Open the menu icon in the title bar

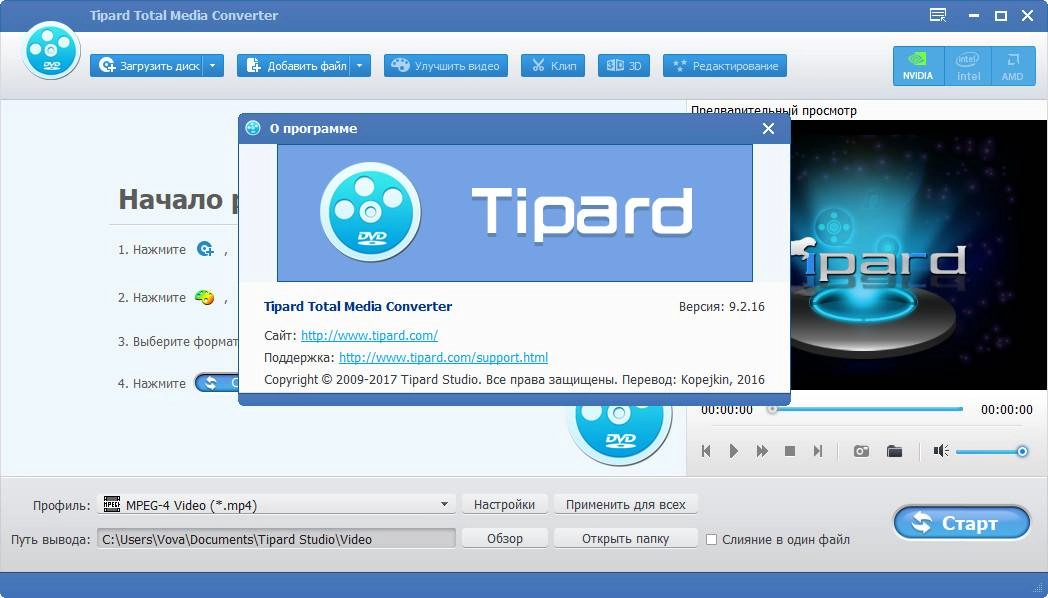(938, 15)
